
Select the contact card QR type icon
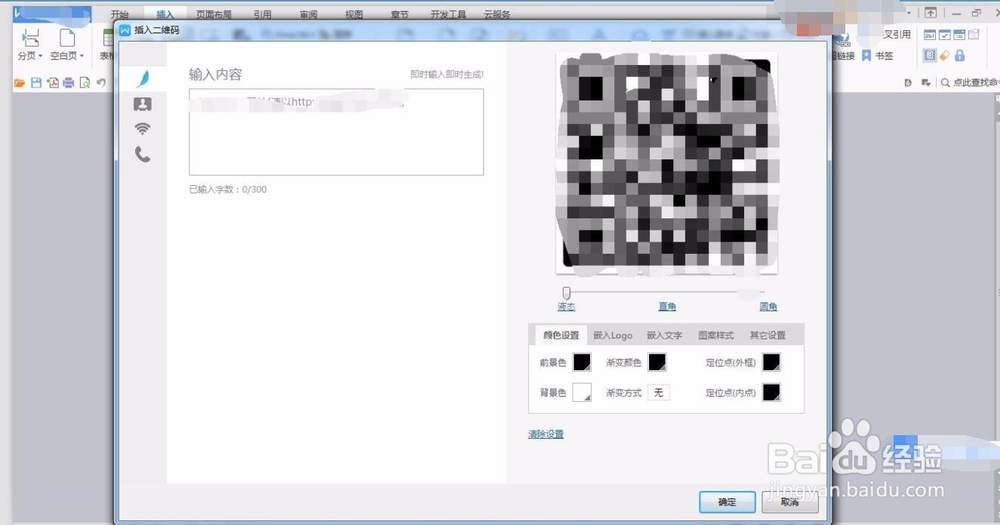142,104
